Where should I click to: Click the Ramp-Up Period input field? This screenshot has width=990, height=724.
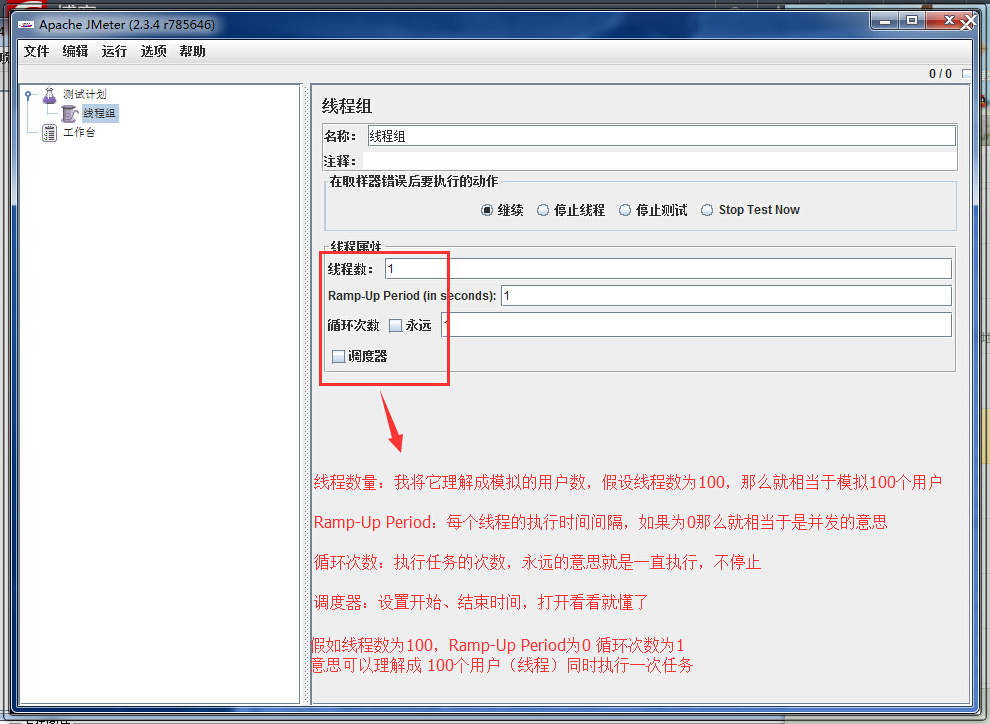(726, 295)
